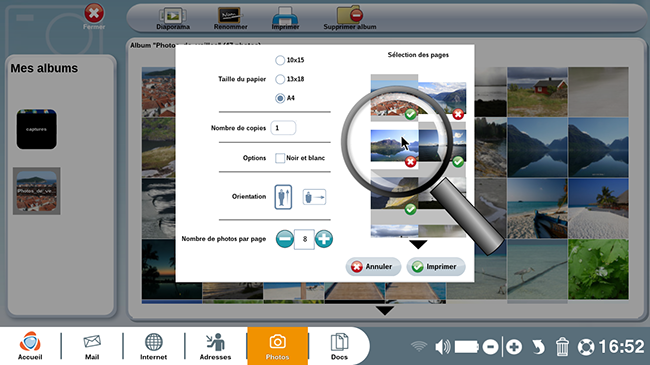The image size is (650, 365).
Task: Select the 10x15 paper size
Action: tap(280, 60)
